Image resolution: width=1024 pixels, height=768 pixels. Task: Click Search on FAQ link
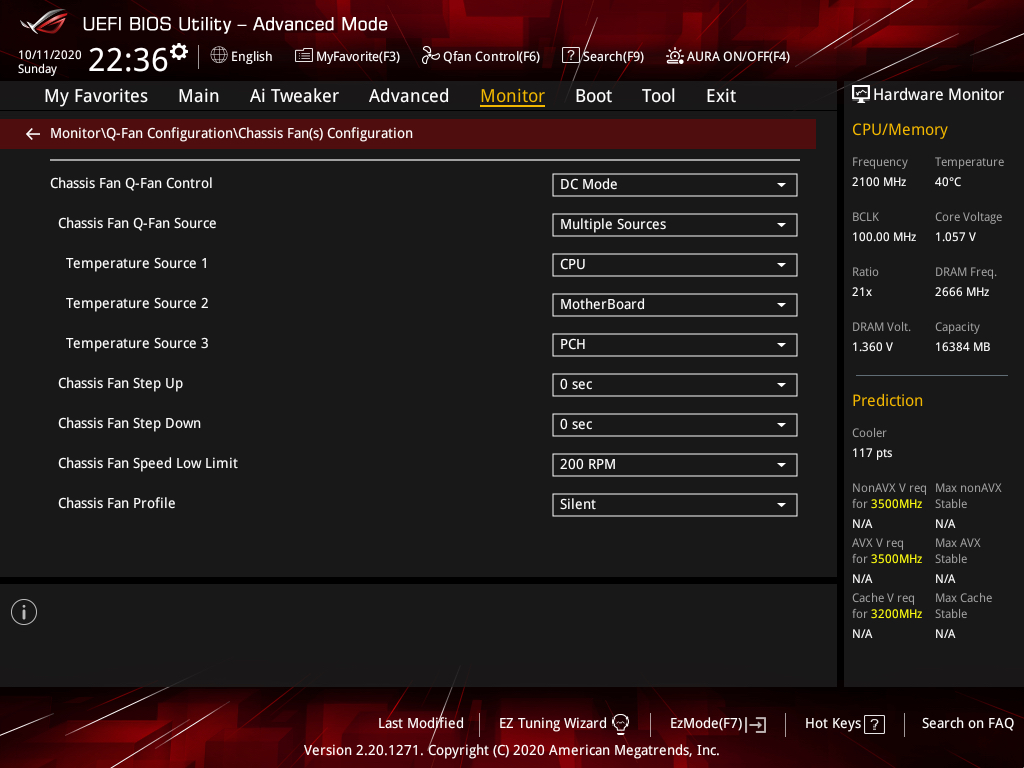[967, 724]
